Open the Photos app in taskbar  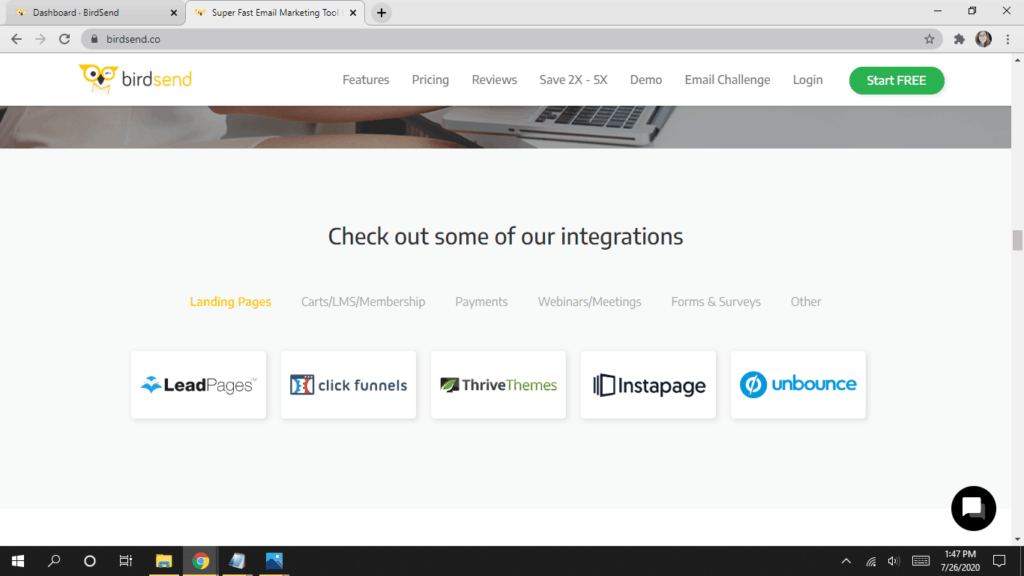(274, 561)
